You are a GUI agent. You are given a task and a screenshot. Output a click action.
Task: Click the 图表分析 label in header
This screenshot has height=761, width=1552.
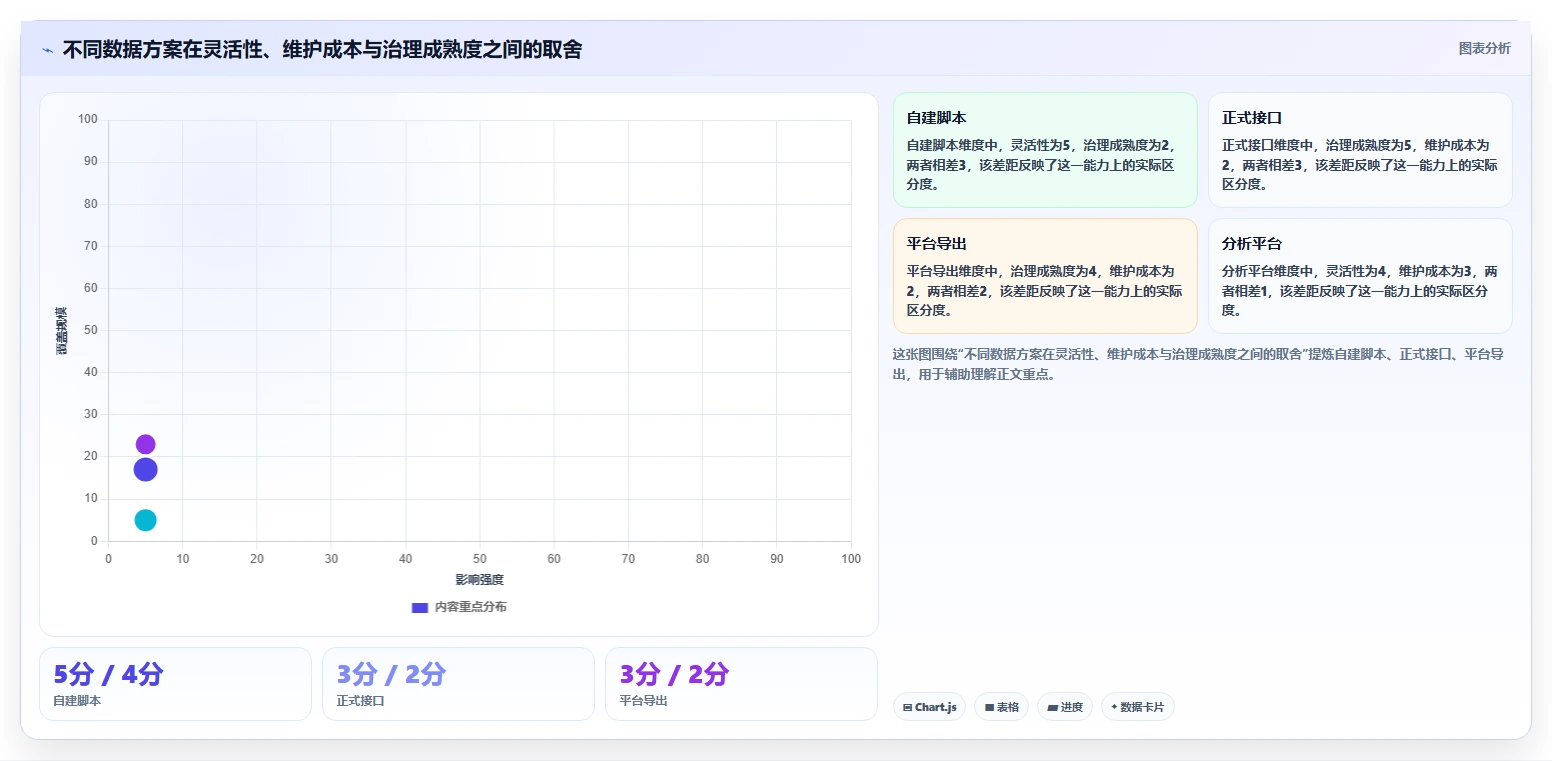[x=1484, y=48]
